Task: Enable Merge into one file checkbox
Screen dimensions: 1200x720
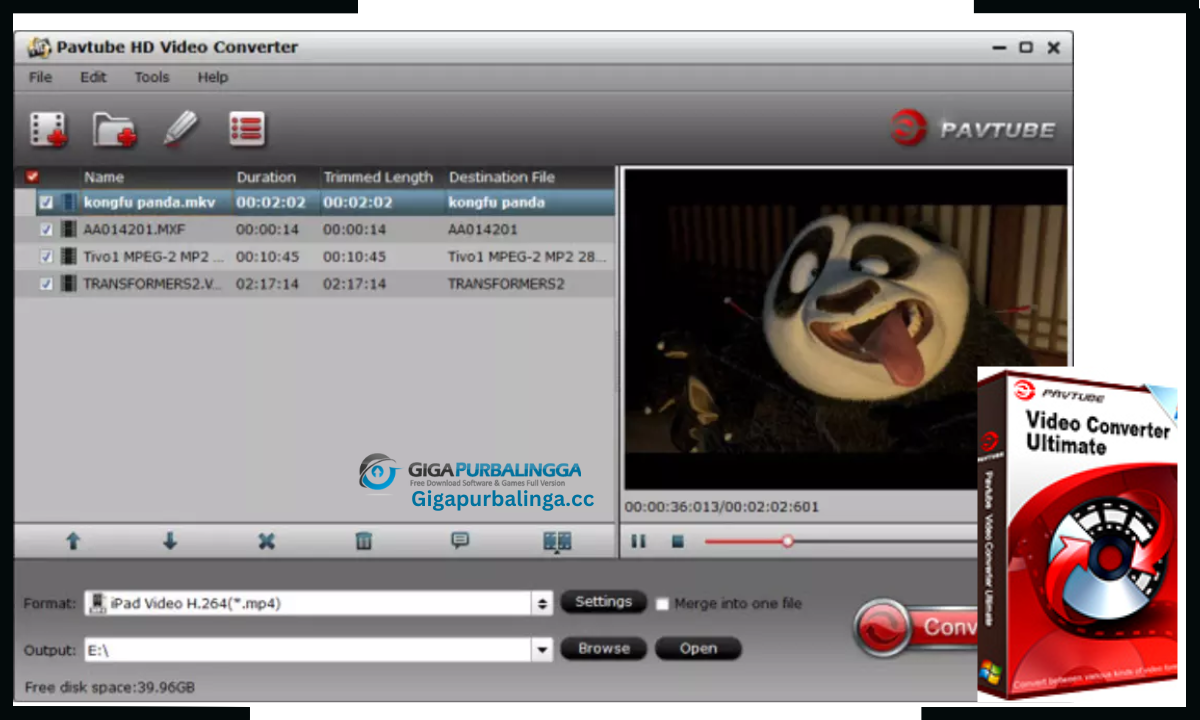Action: [662, 604]
